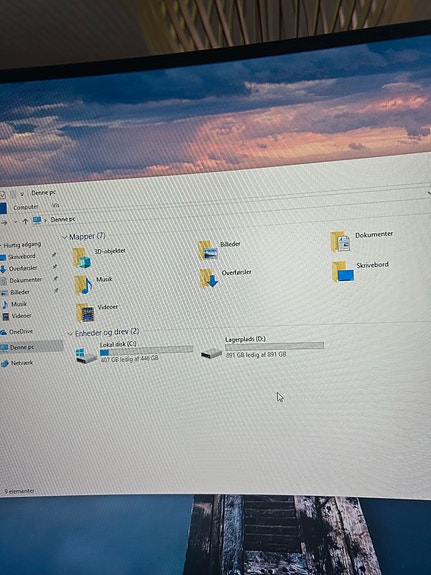Screen dimensions: 431x575
Task: Open Hurtig adgang in sidebar
Action: (x=22, y=245)
